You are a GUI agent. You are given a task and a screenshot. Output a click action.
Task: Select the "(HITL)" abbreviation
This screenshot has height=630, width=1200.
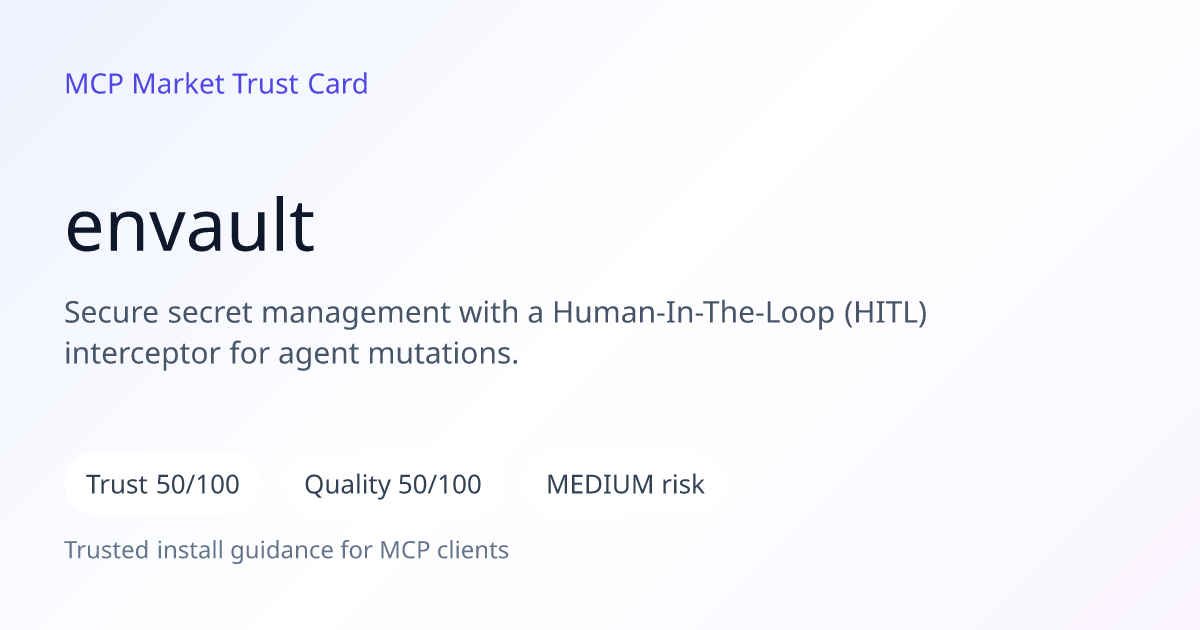886,313
